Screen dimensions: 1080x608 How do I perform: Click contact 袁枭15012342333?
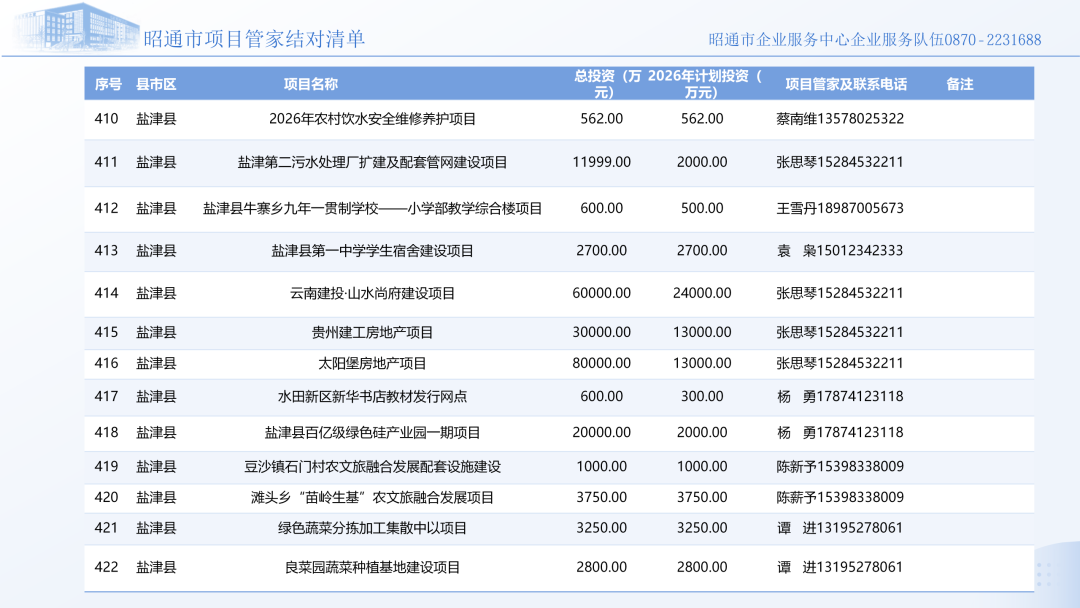pos(840,251)
